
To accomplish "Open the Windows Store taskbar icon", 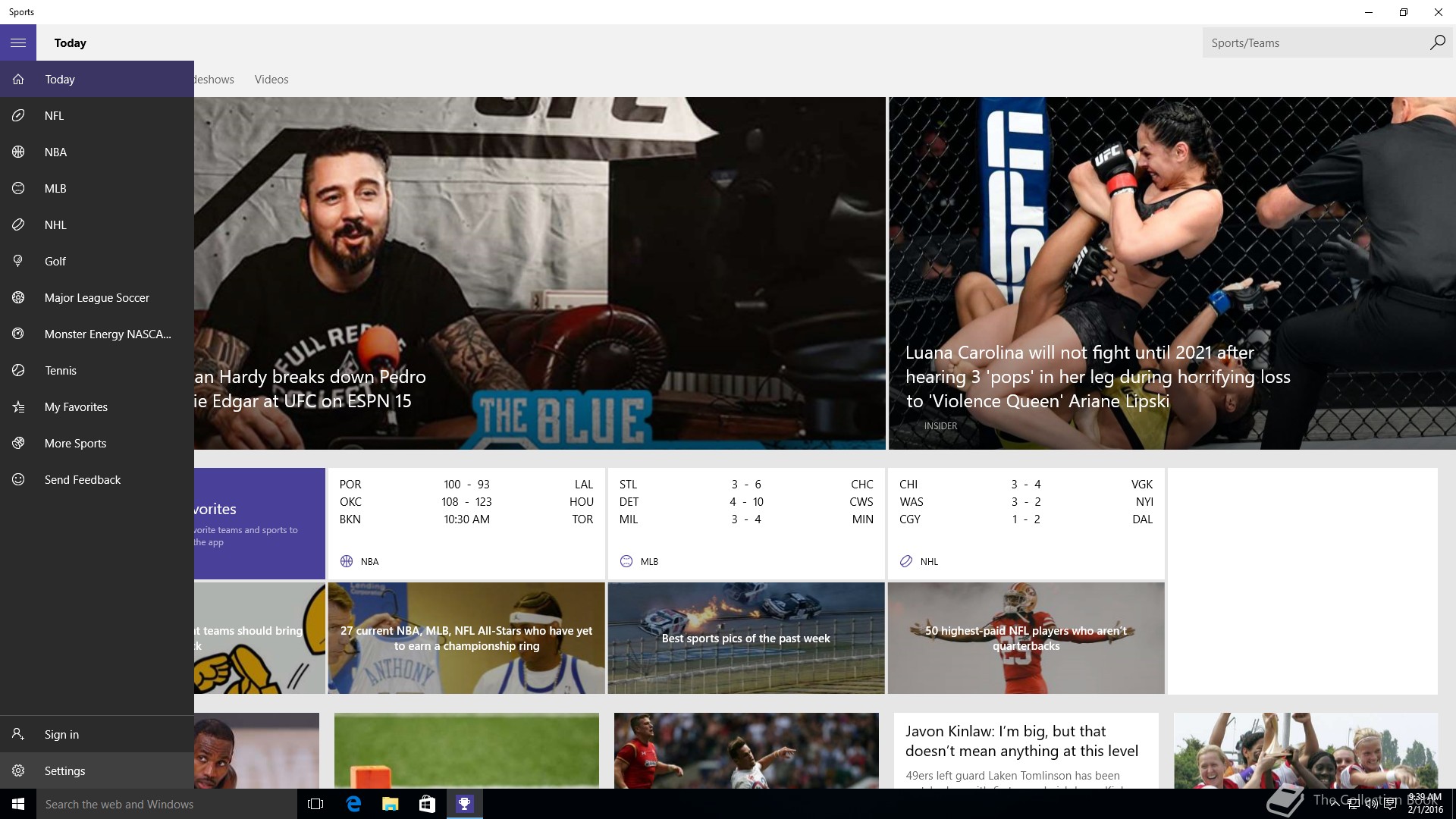I will click(427, 804).
